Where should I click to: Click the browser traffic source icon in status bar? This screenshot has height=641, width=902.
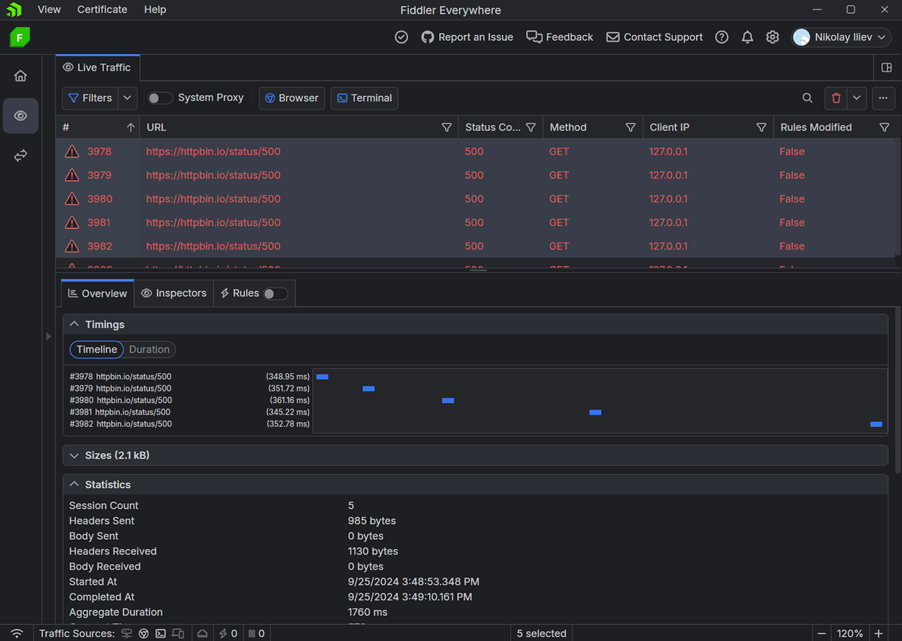(x=144, y=634)
